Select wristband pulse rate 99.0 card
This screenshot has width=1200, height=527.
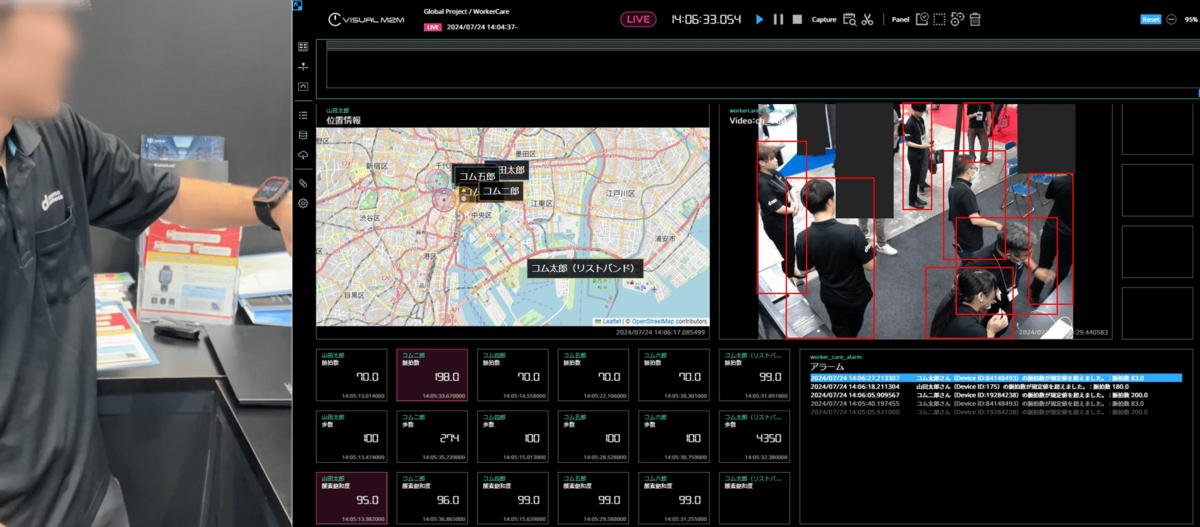(755, 375)
